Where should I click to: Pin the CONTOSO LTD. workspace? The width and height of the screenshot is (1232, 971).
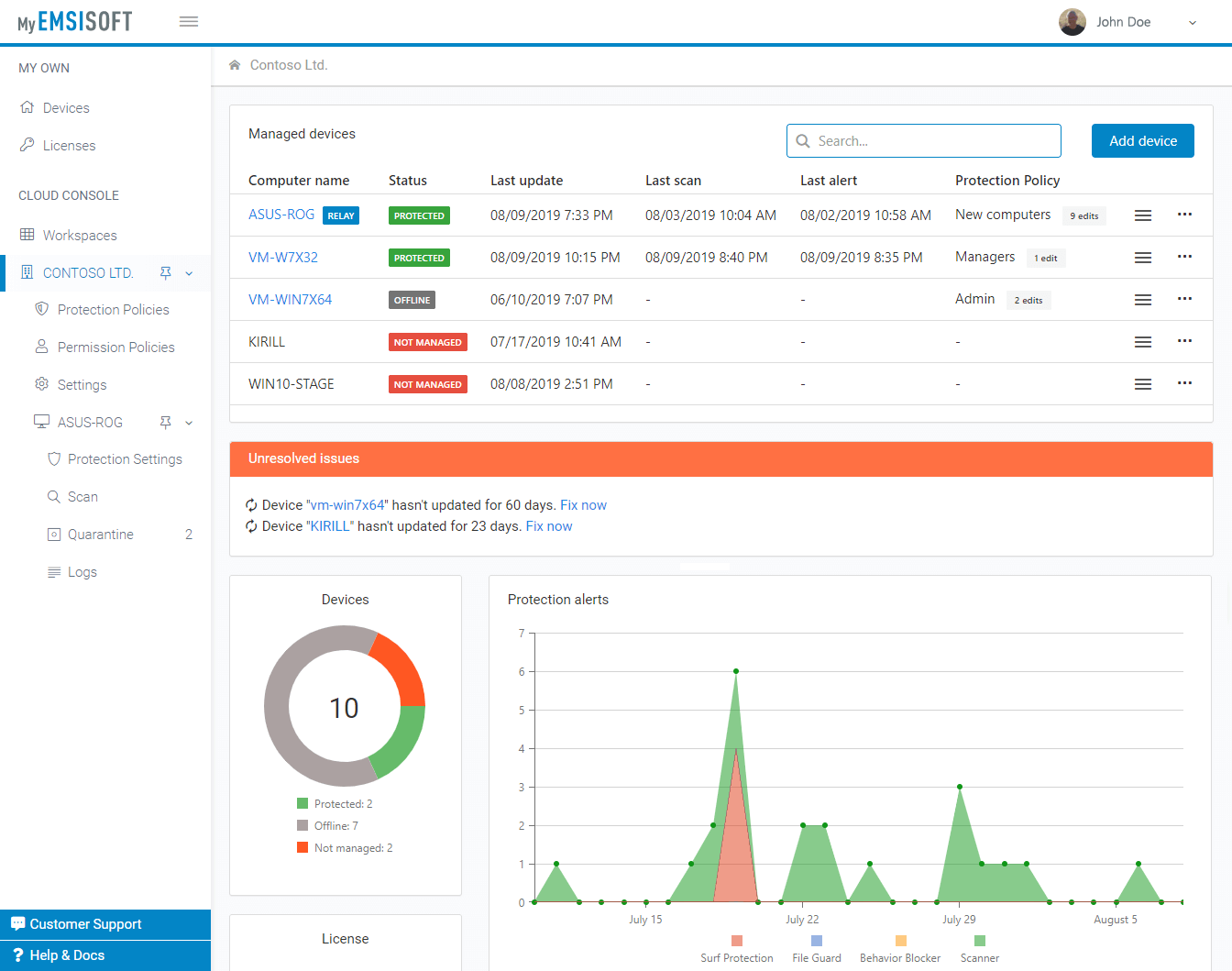tap(166, 273)
